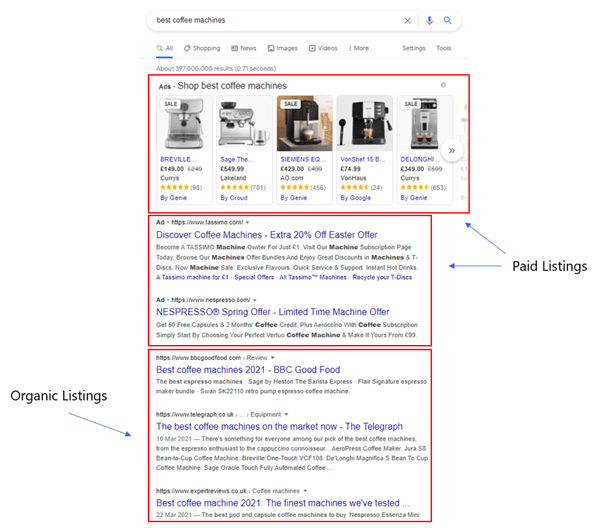Click VonHaus seller name
This screenshot has width=602, height=528.
coord(353,178)
